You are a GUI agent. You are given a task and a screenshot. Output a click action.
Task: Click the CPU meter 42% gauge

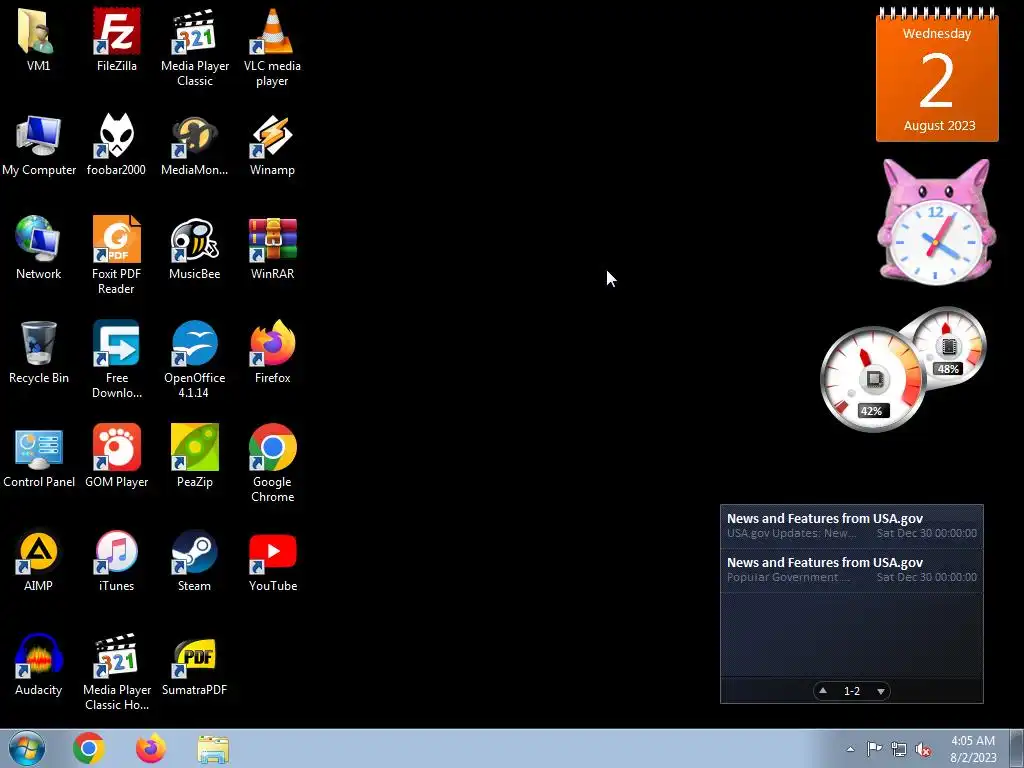[x=873, y=379]
